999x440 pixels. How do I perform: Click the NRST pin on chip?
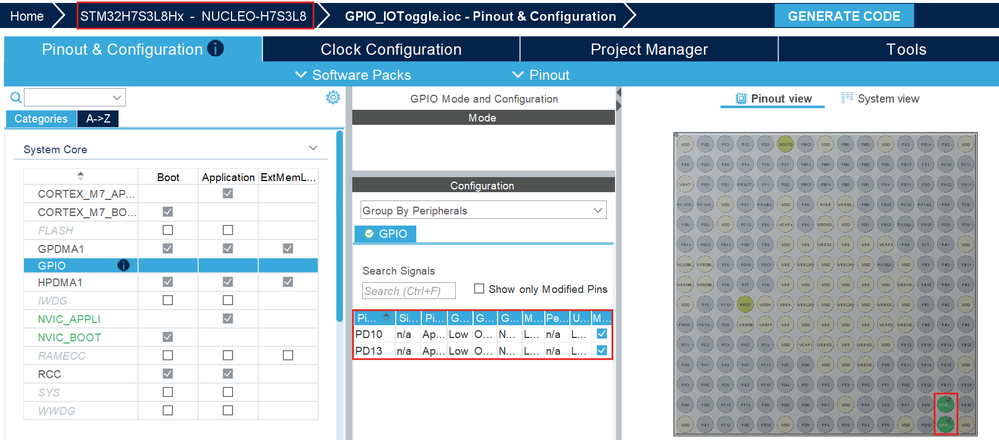[745, 304]
